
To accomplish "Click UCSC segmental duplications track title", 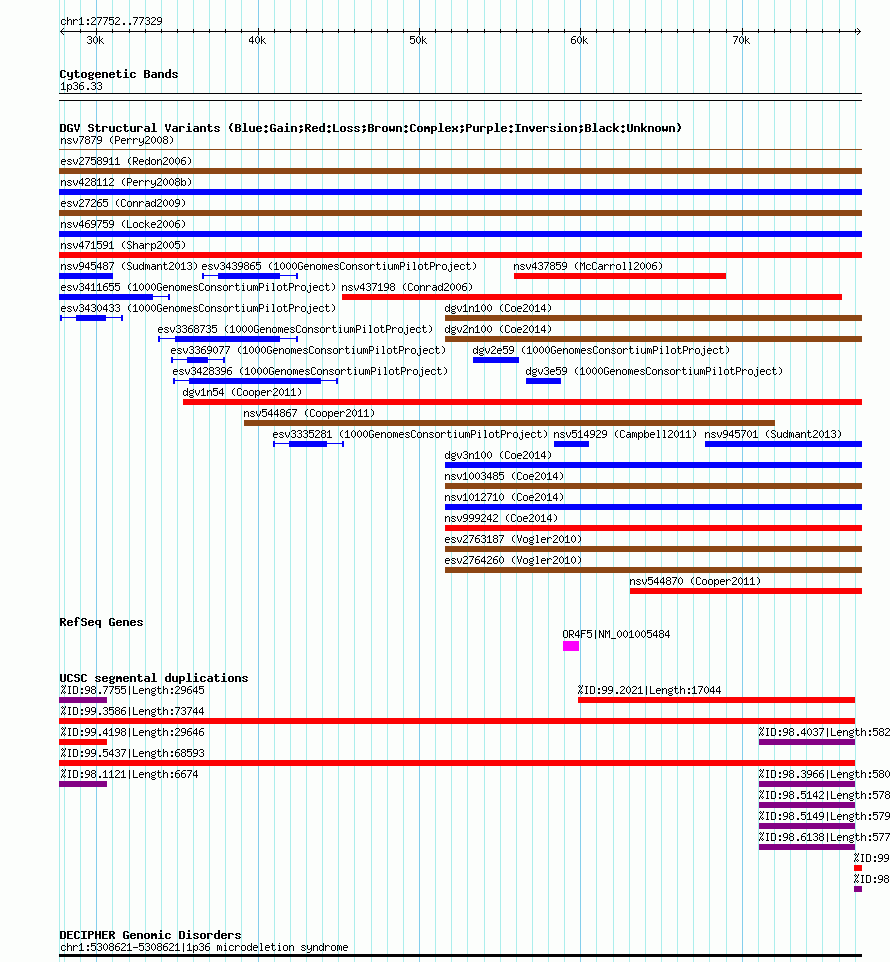I will coord(154,679).
